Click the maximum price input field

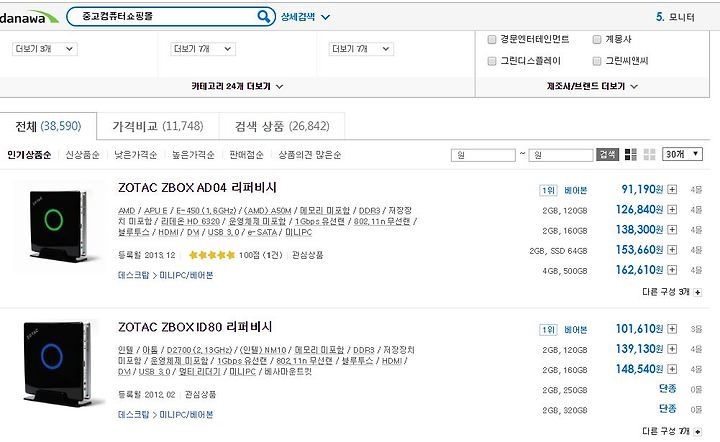pyautogui.click(x=561, y=155)
